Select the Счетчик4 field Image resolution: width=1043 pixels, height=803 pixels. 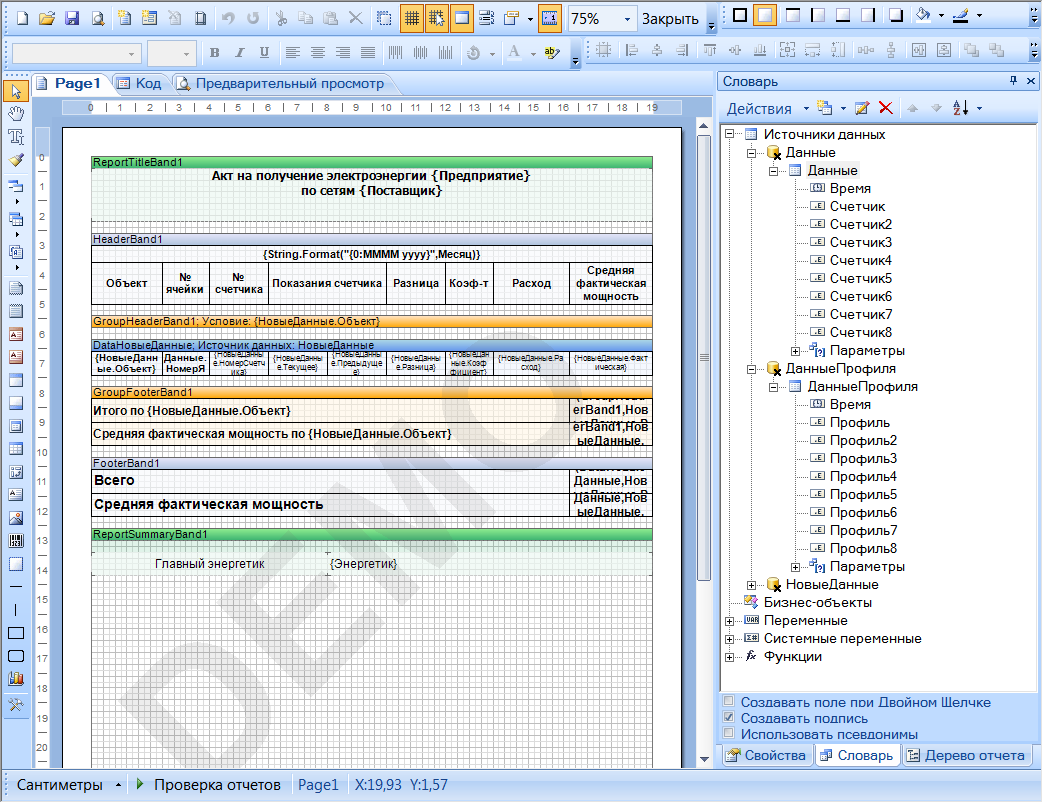pos(861,261)
